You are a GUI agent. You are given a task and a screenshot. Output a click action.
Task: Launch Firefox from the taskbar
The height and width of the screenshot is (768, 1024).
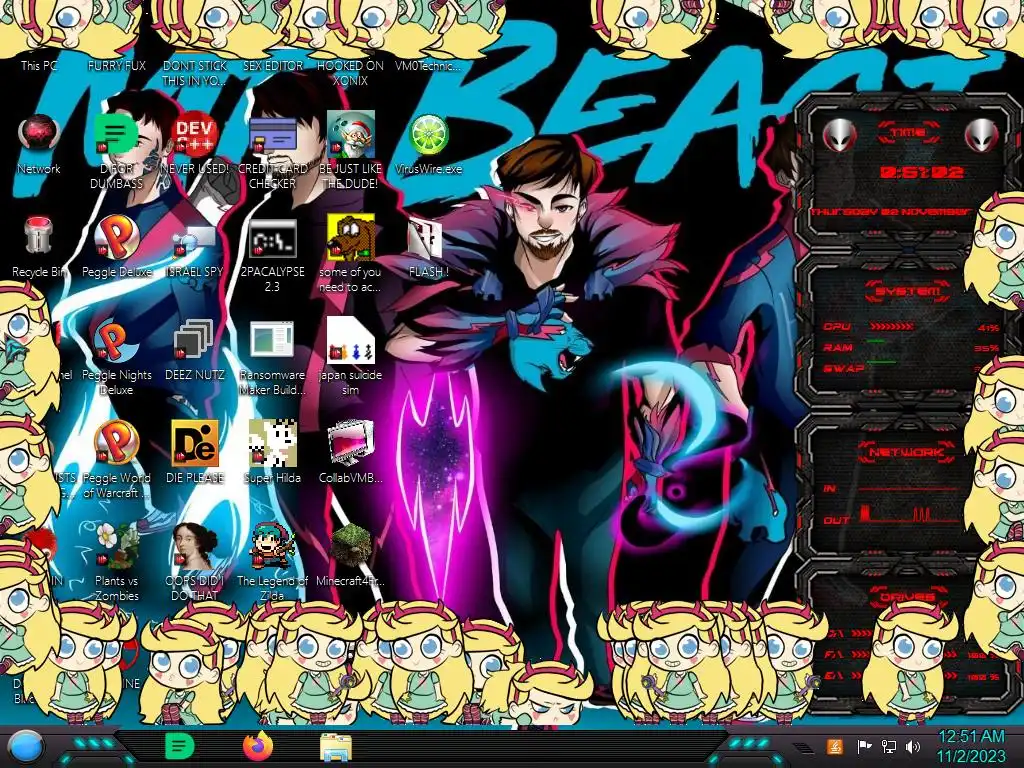point(258,746)
